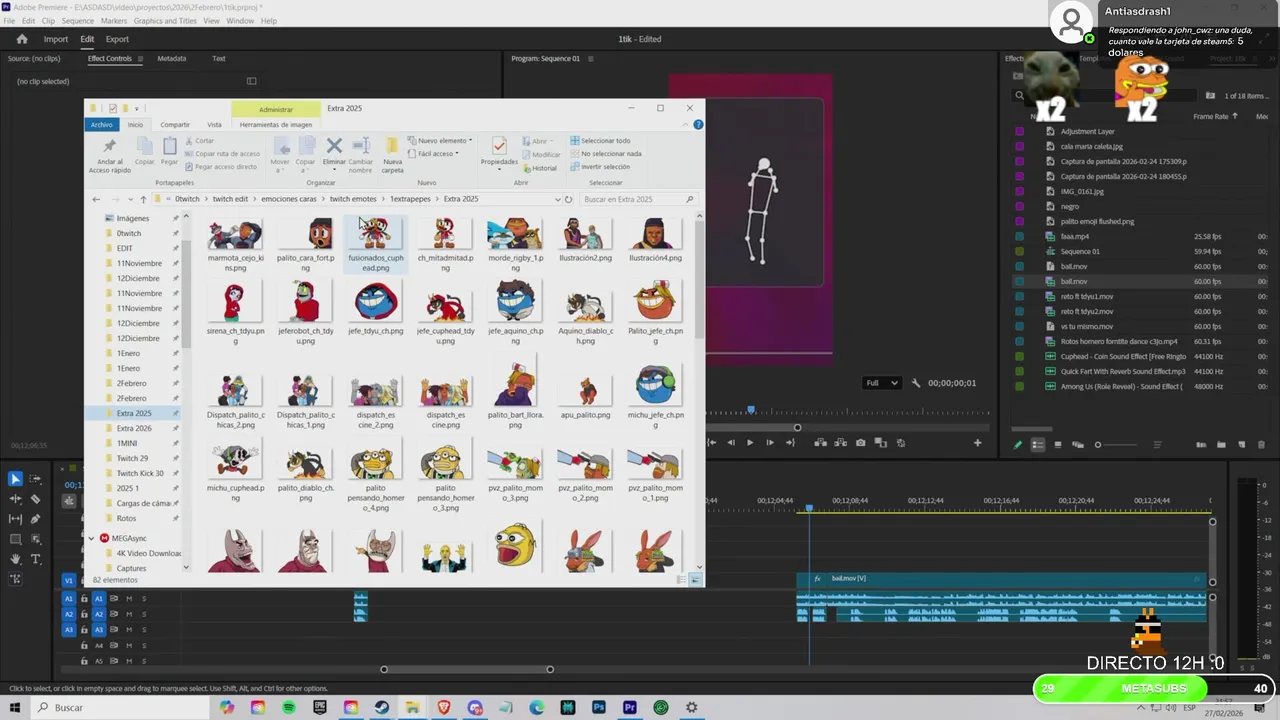This screenshot has height=720, width=1280.
Task: Collapse the MEGAsync tree node
Action: click(91, 538)
